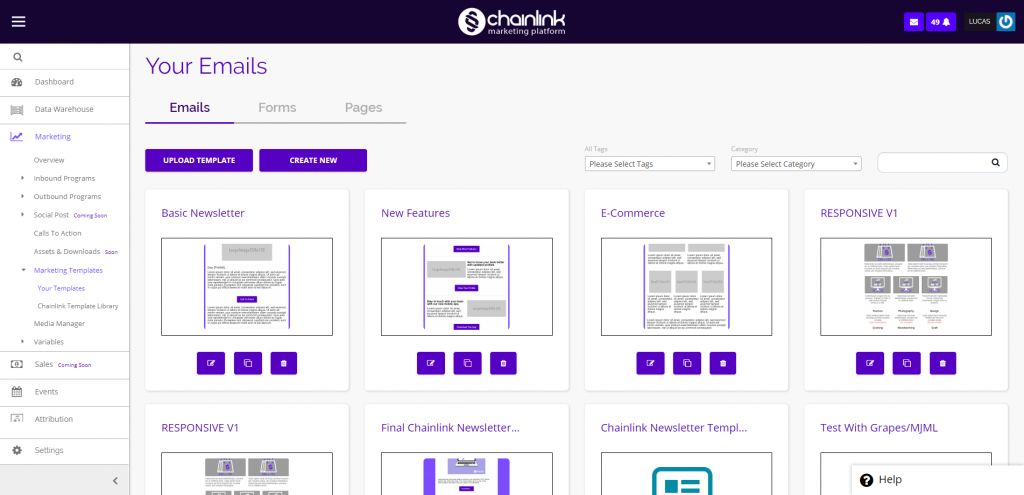
Task: Click the Marketing chart icon
Action: click(17, 137)
